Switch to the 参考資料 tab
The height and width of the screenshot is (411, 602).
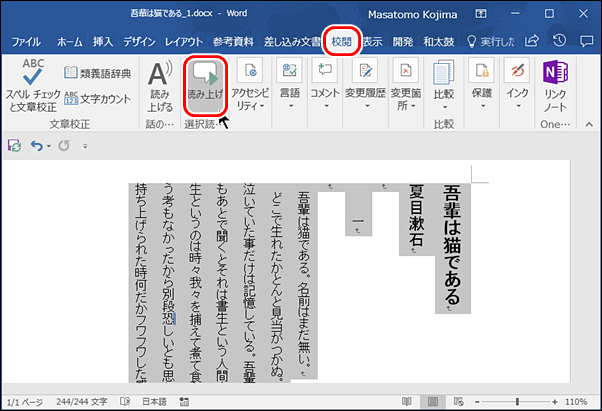(x=207, y=42)
